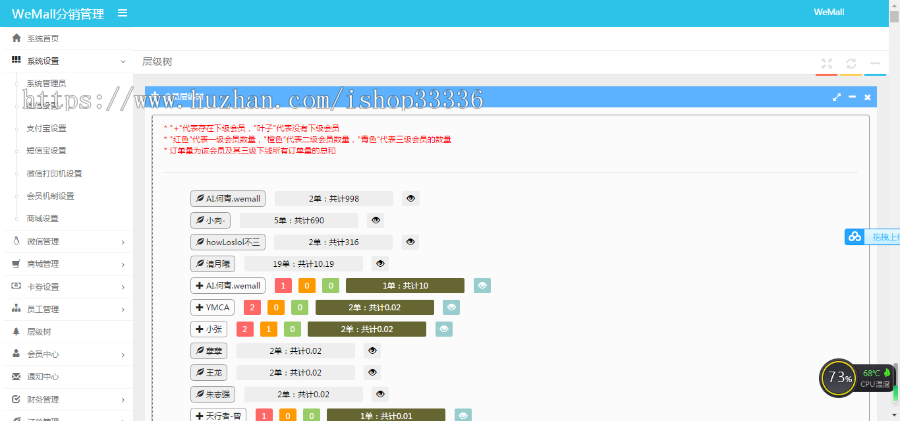Open 支付宝设置 submenu item
Image resolution: width=900 pixels, height=421 pixels.
[x=46, y=128]
